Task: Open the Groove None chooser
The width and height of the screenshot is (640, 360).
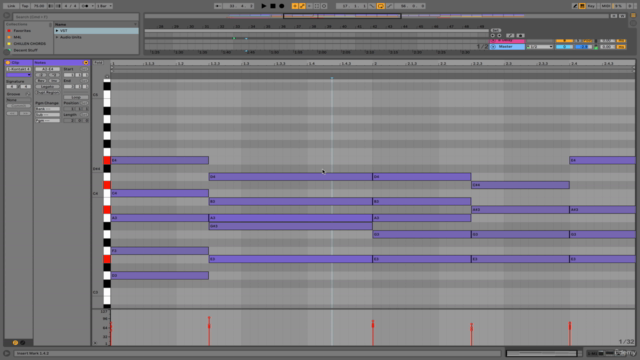Action: (18, 100)
